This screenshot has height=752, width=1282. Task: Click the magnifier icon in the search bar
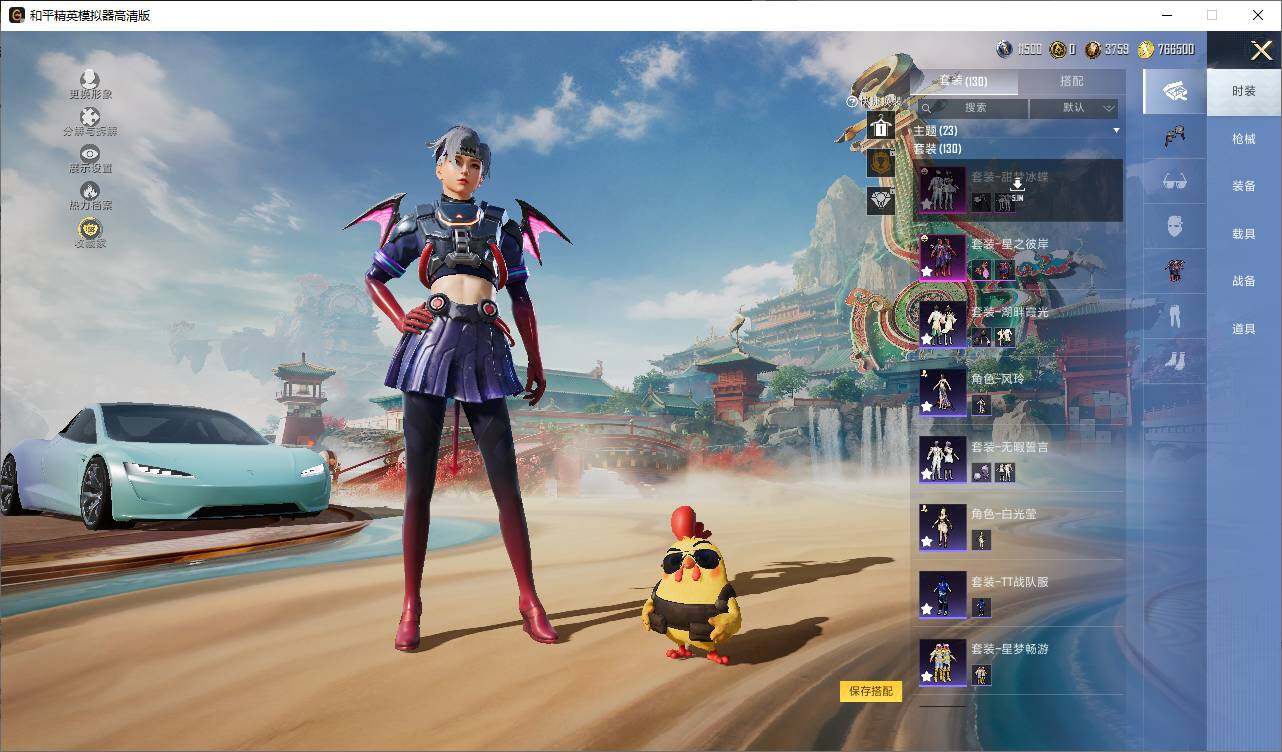tap(927, 107)
